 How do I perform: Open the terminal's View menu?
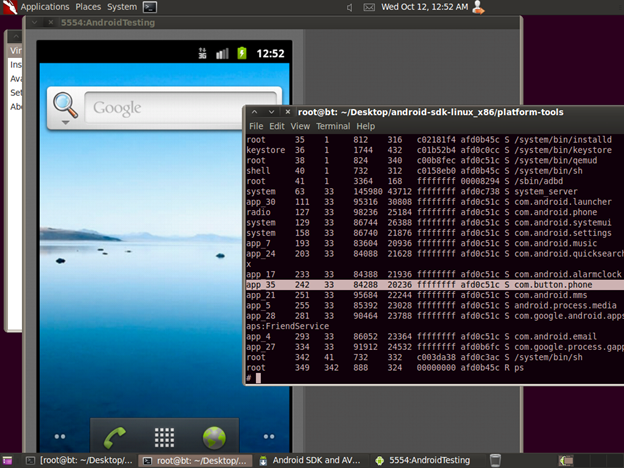point(299,127)
